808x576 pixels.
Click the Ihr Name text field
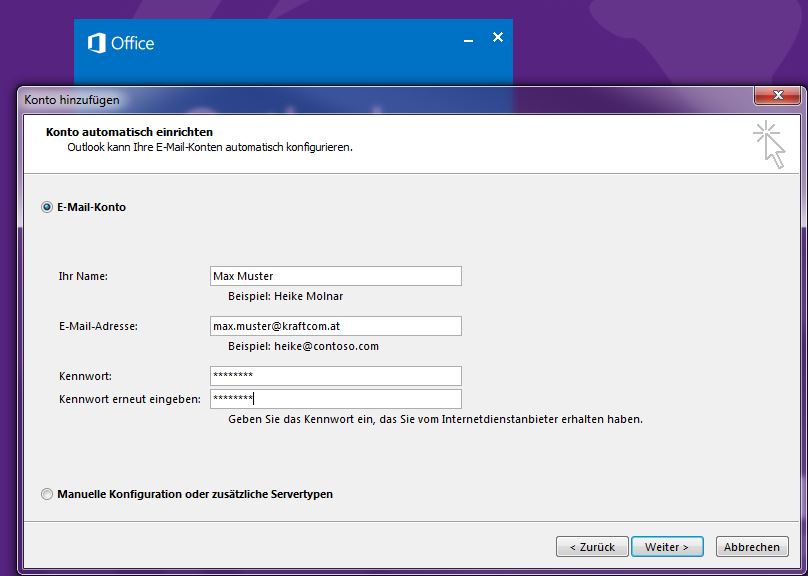[x=335, y=276]
